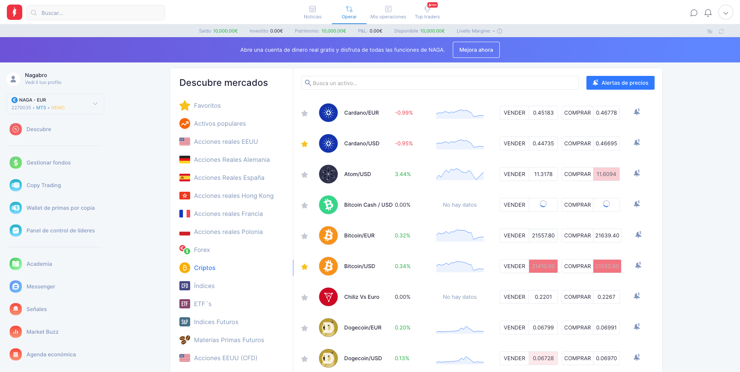Expand the account menu chevron at top right
The width and height of the screenshot is (740, 372).
click(x=725, y=13)
